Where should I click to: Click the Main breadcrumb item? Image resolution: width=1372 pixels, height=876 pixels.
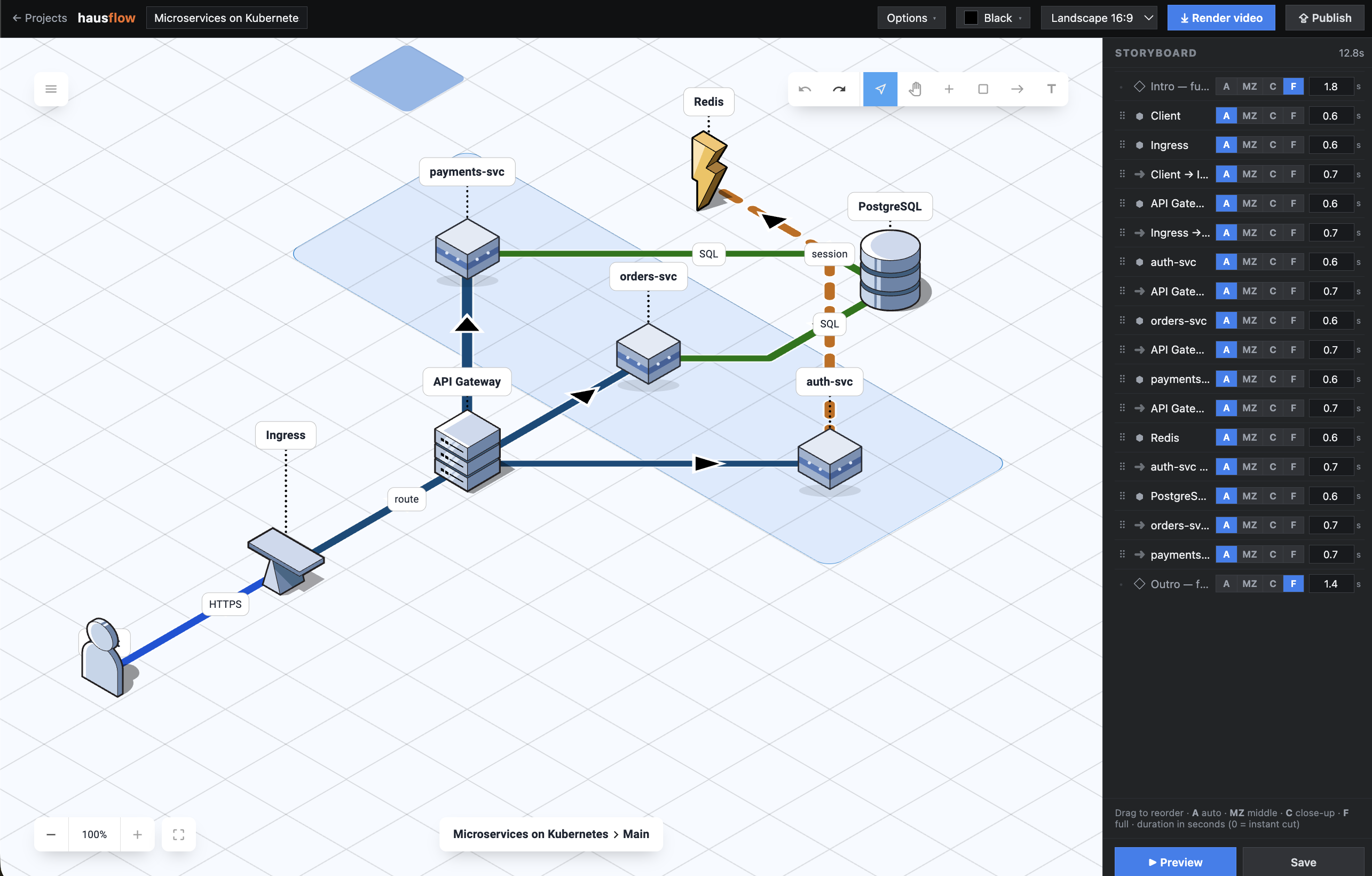point(636,834)
